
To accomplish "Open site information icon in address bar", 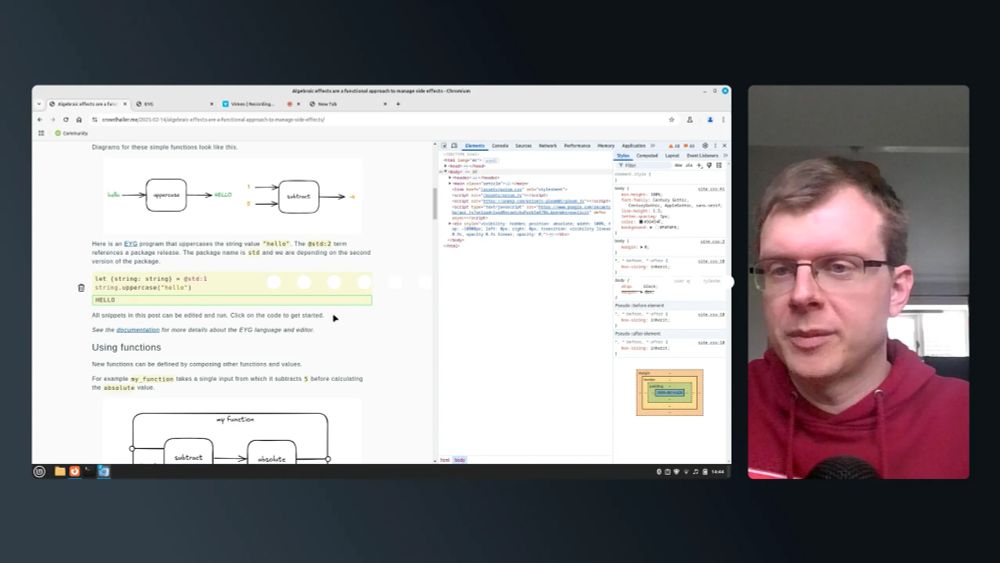I will (94, 120).
